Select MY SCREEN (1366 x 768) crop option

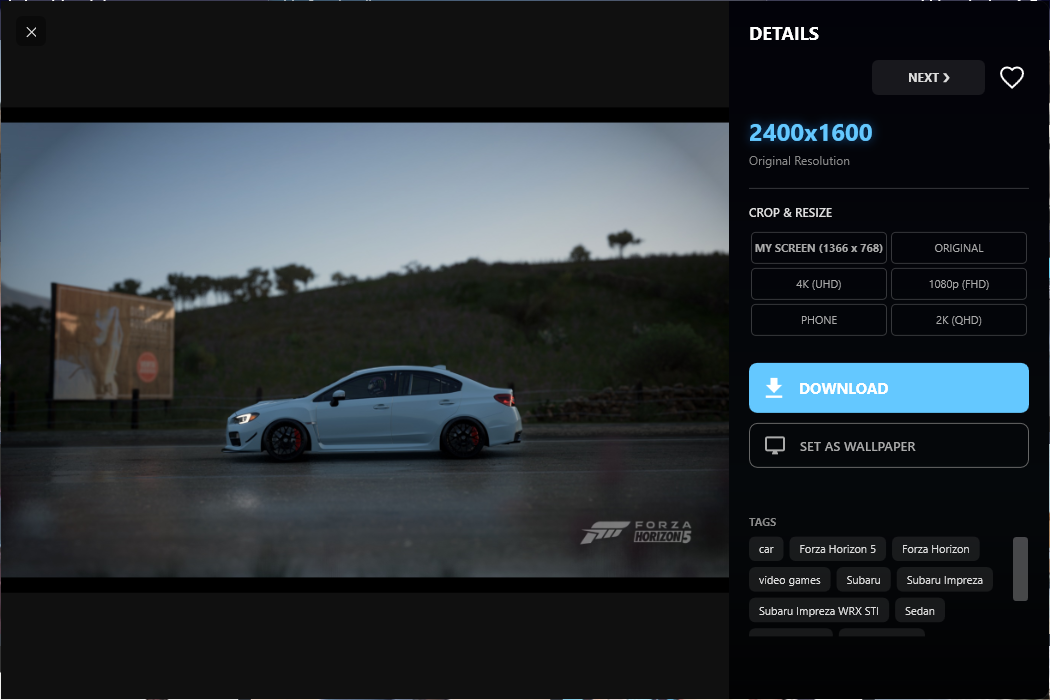point(818,248)
